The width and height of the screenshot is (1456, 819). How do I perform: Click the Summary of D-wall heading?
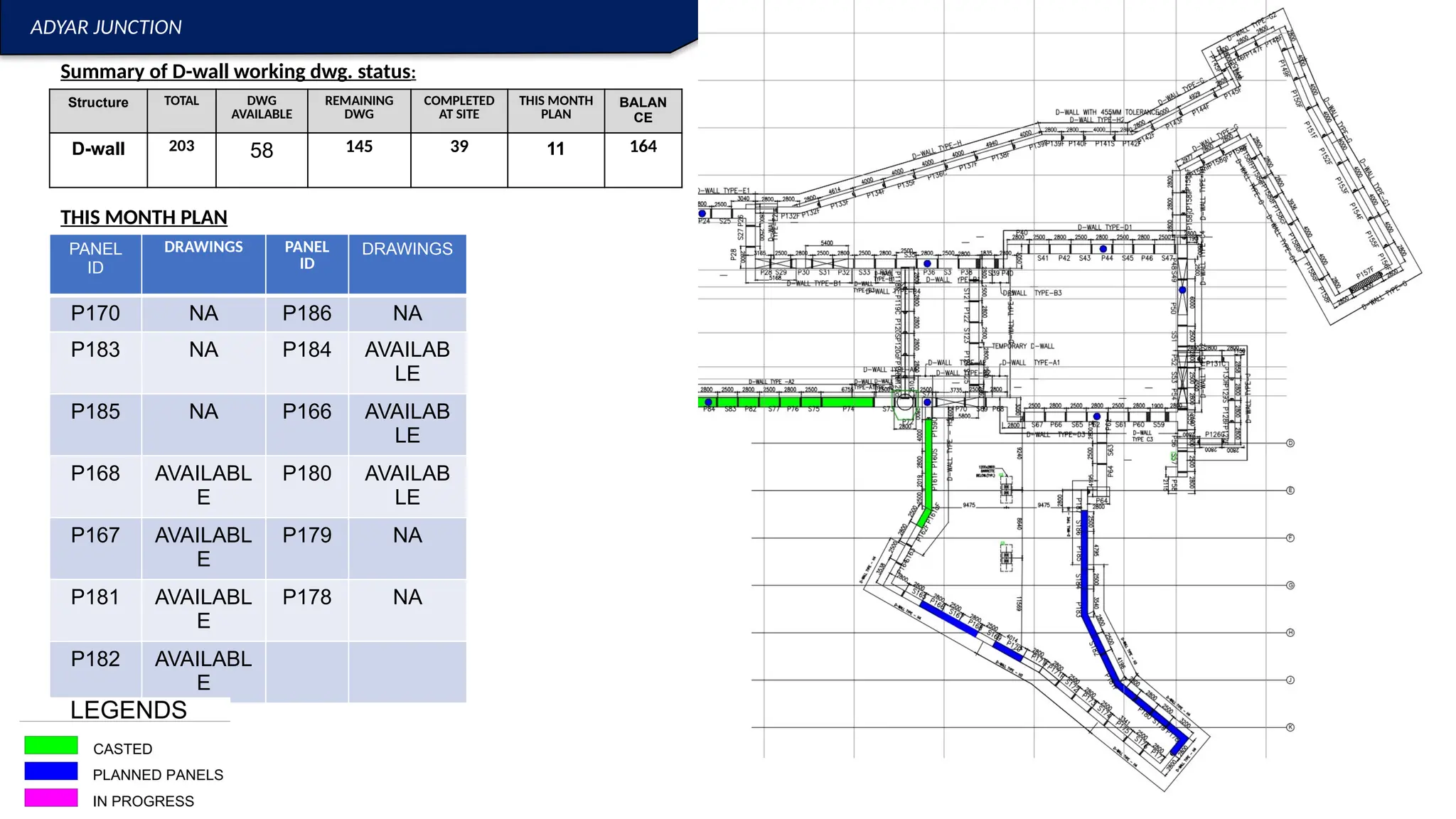click(x=237, y=71)
